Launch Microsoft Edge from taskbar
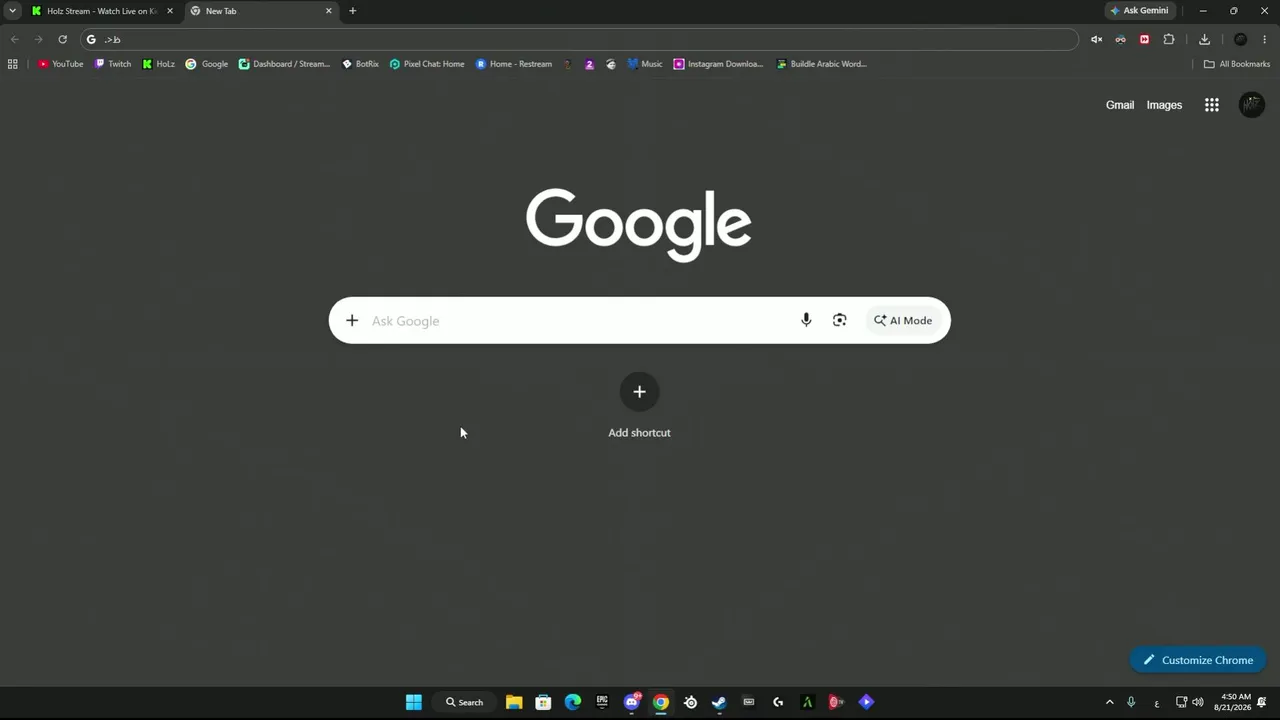Image resolution: width=1280 pixels, height=720 pixels. (x=573, y=702)
